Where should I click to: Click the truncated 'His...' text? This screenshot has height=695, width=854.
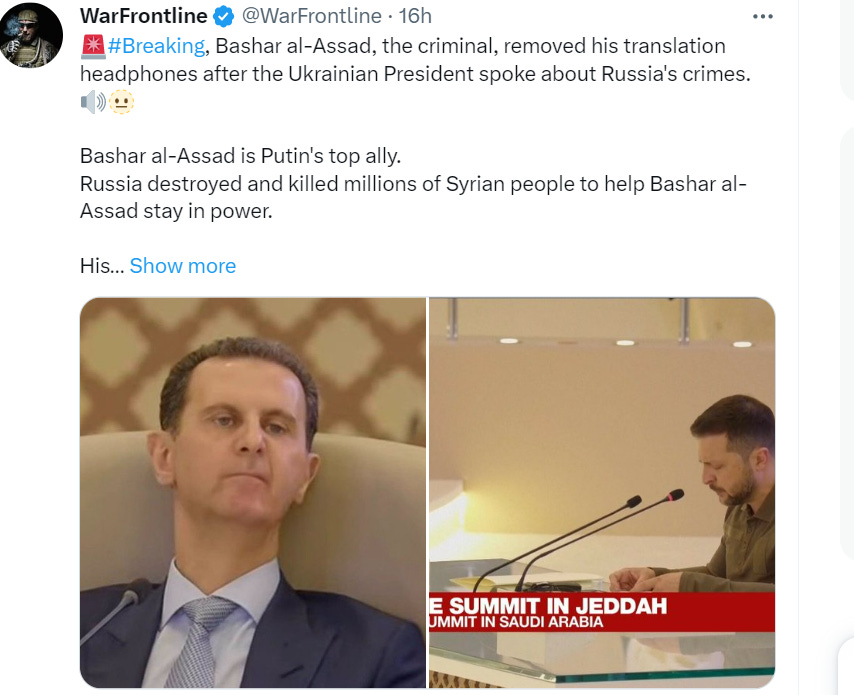pos(102,266)
